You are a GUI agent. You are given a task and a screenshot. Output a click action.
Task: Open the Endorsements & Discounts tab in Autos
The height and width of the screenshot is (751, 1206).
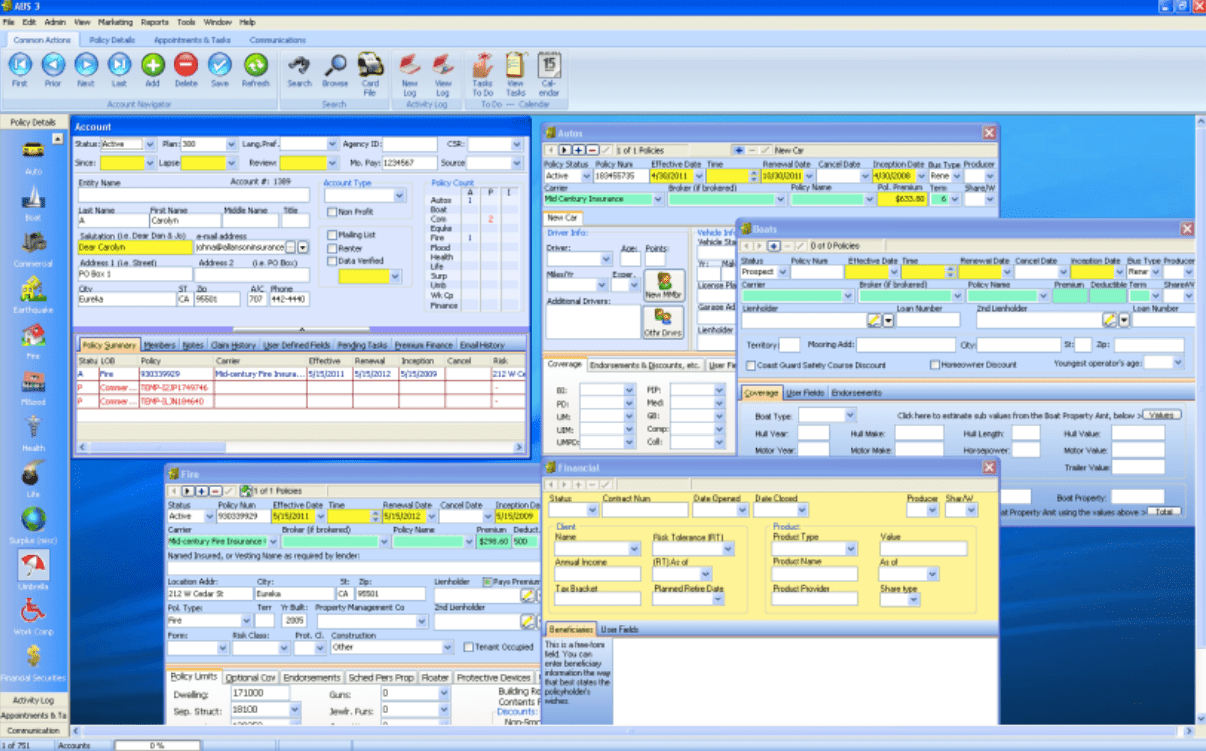click(x=644, y=365)
